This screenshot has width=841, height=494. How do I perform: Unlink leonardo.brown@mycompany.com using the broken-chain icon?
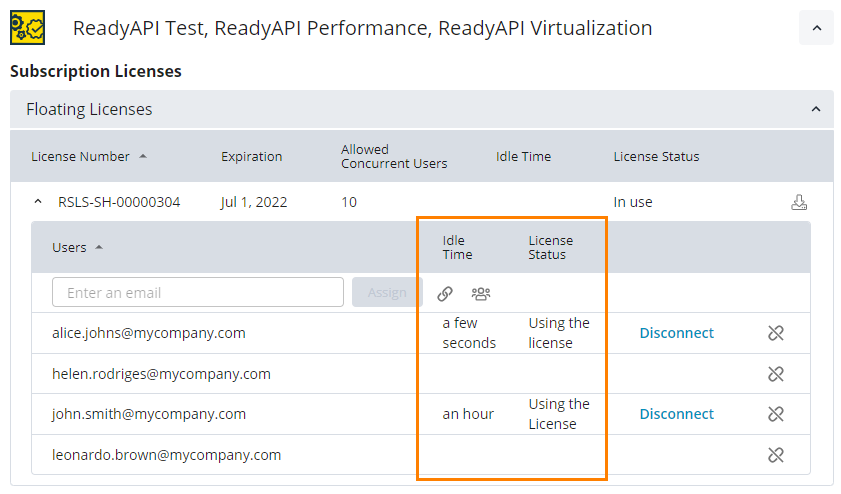(775, 455)
